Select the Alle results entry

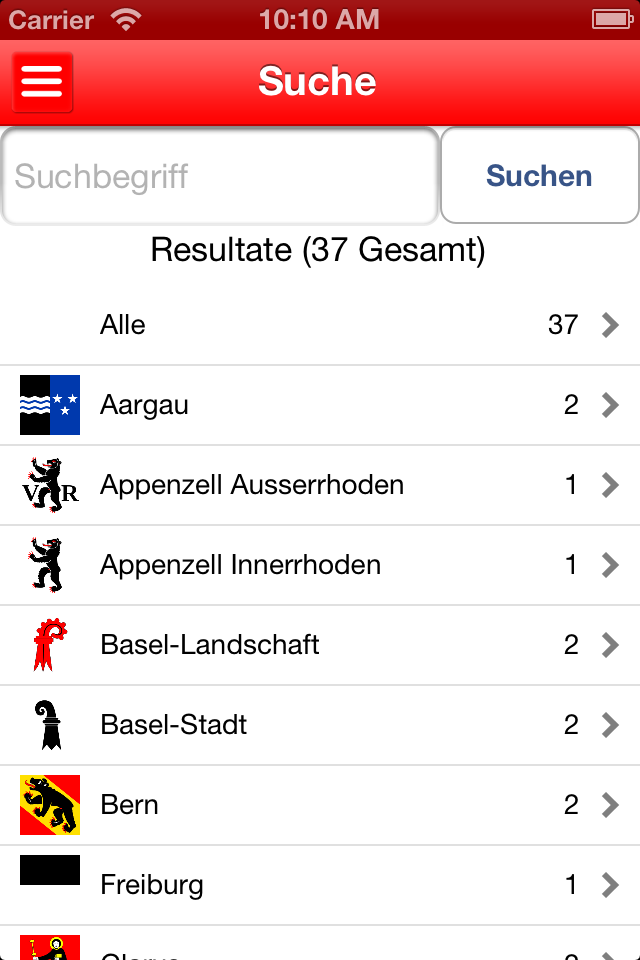point(300,324)
